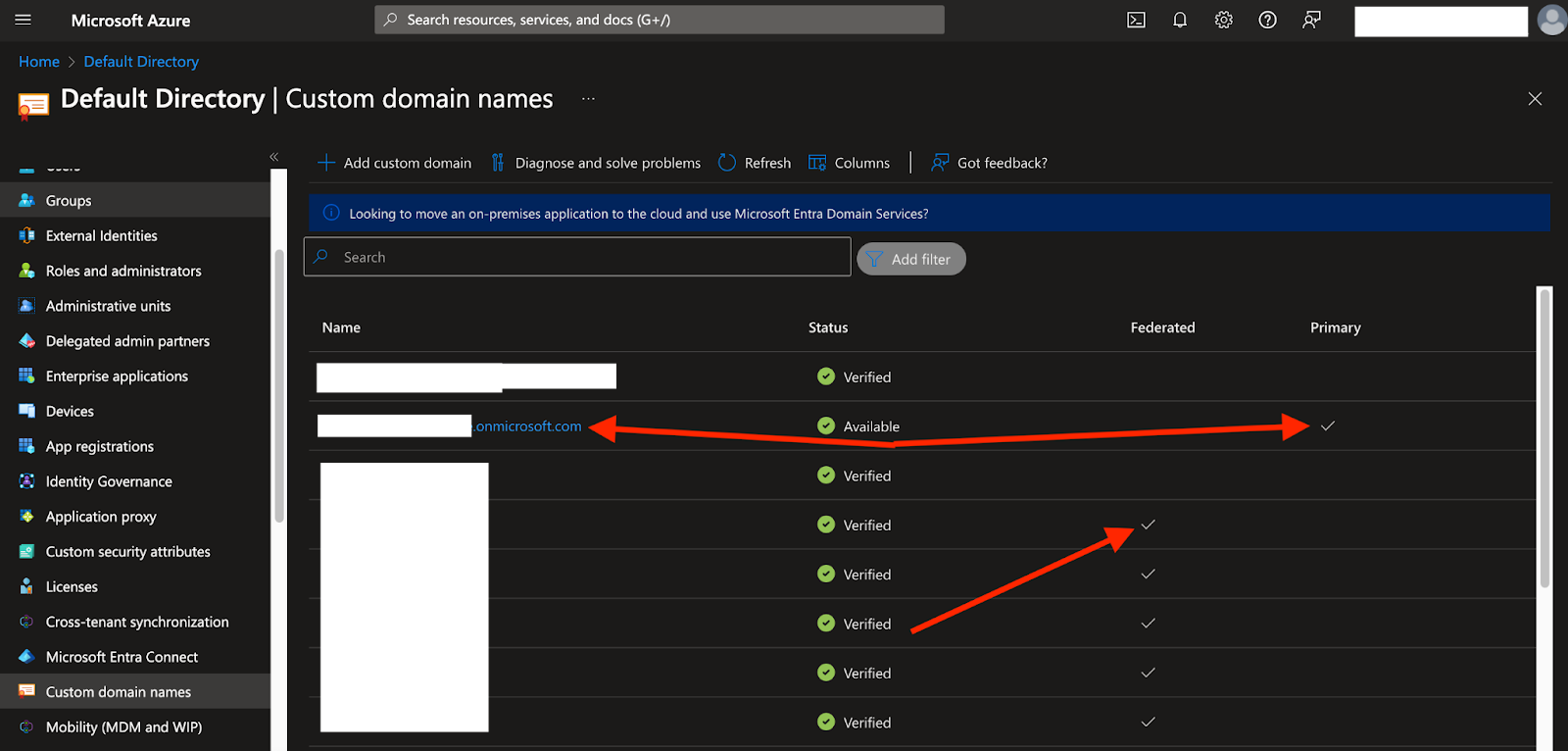The image size is (1568, 751).
Task: Refresh the domain list
Action: [x=755, y=163]
